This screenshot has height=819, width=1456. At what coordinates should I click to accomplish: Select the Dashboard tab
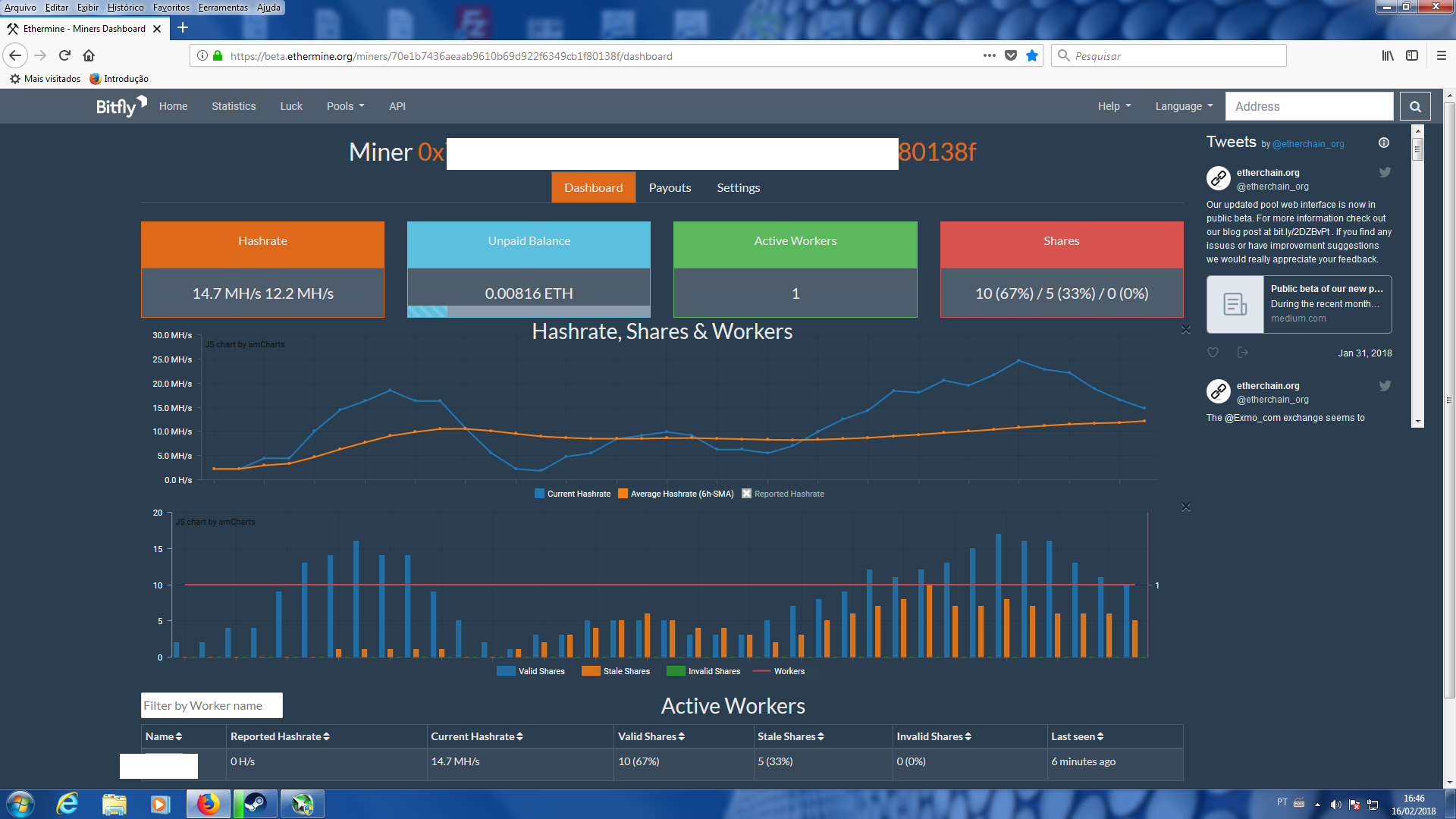(x=593, y=188)
